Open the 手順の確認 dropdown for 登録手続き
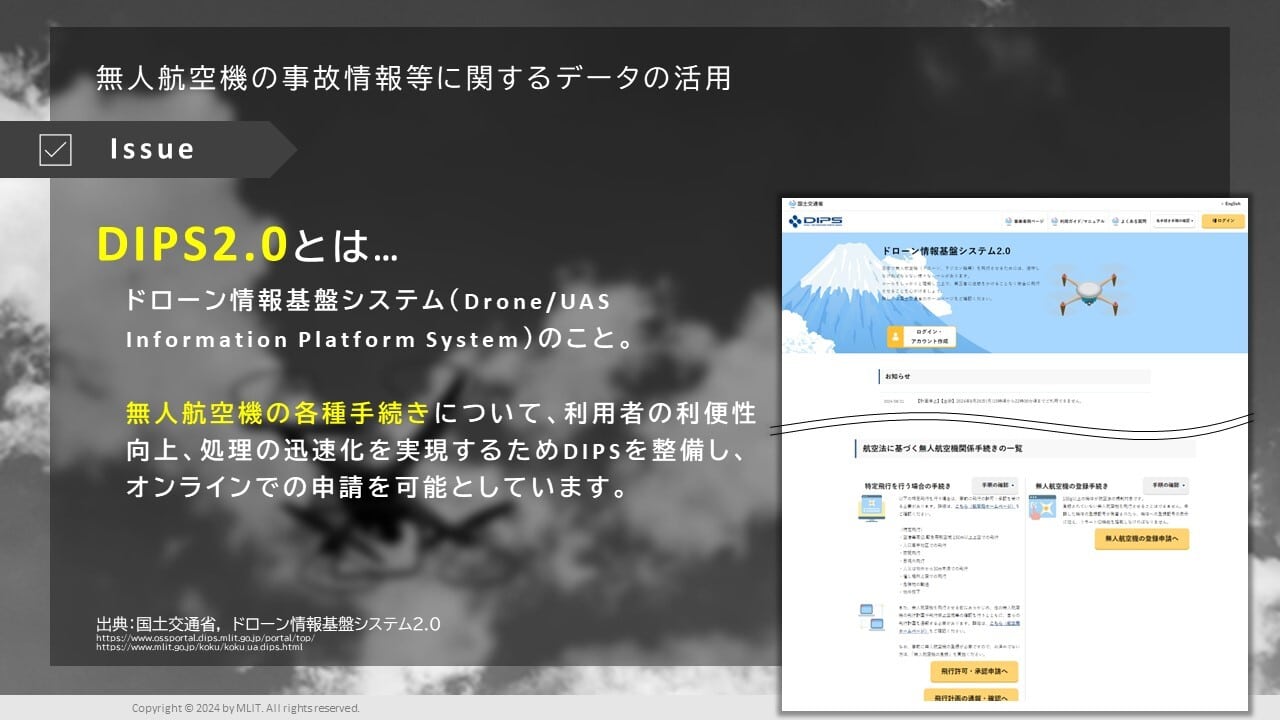Image resolution: width=1280 pixels, height=720 pixels. click(x=1166, y=485)
